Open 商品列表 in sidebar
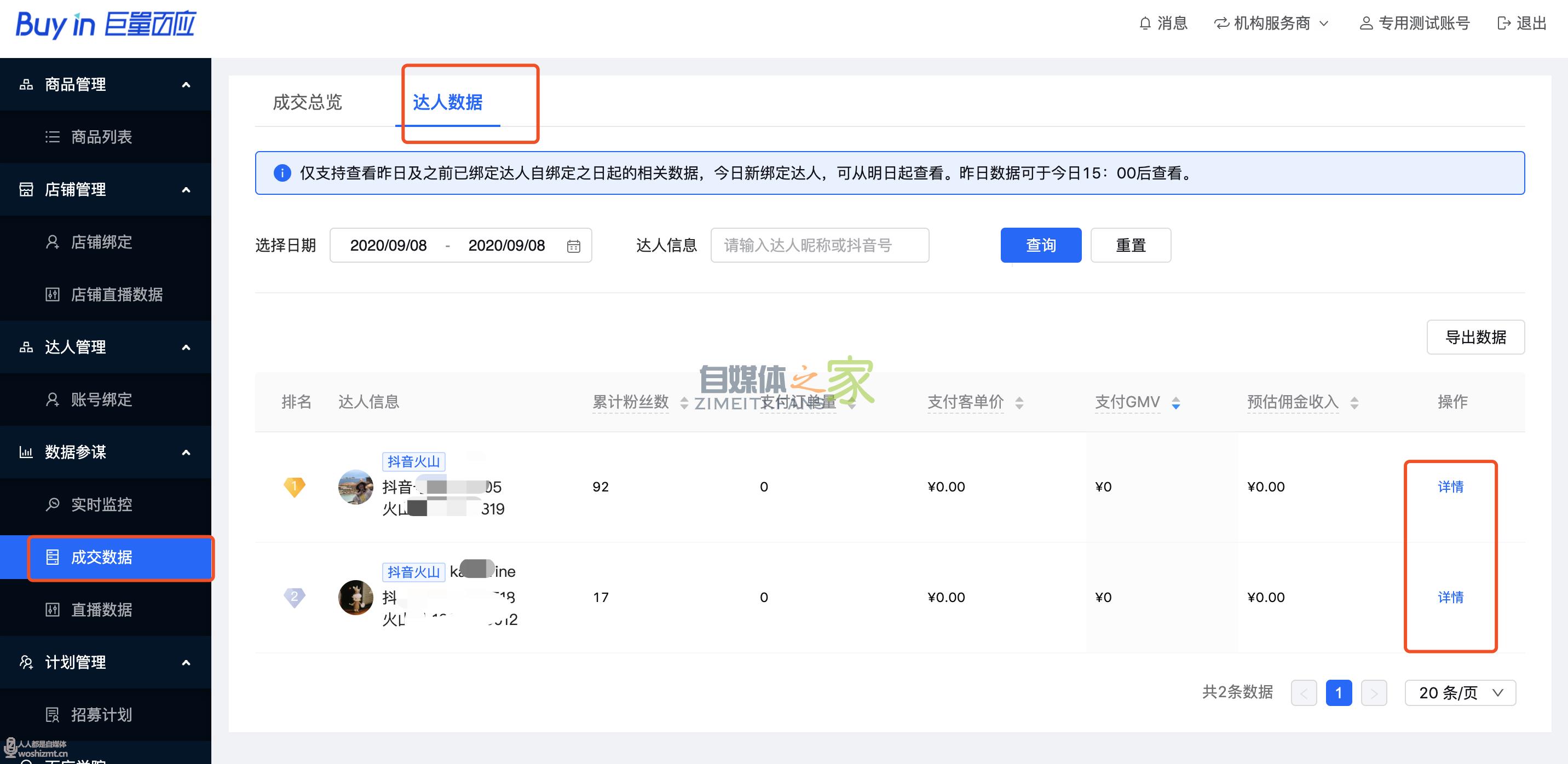 click(101, 137)
